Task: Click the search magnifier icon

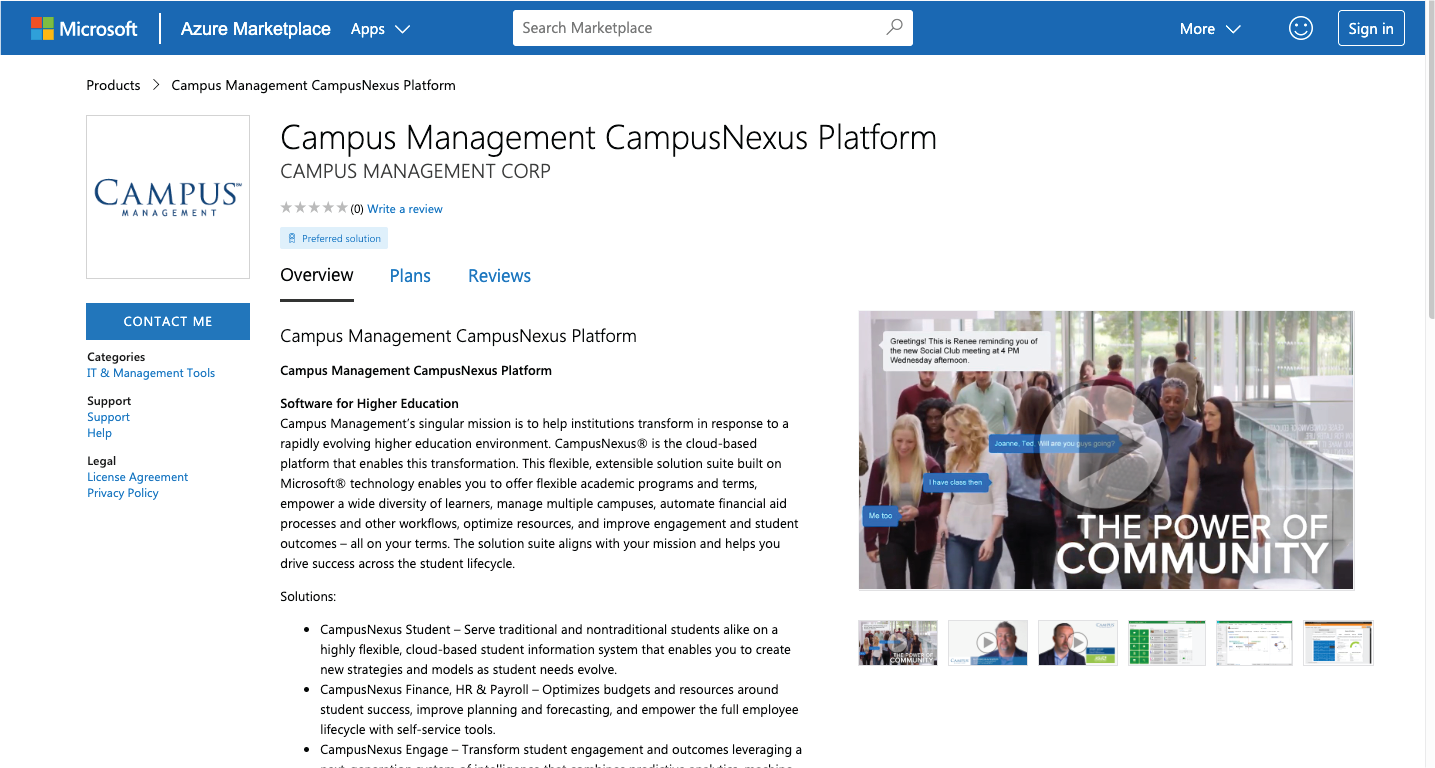Action: click(x=894, y=28)
